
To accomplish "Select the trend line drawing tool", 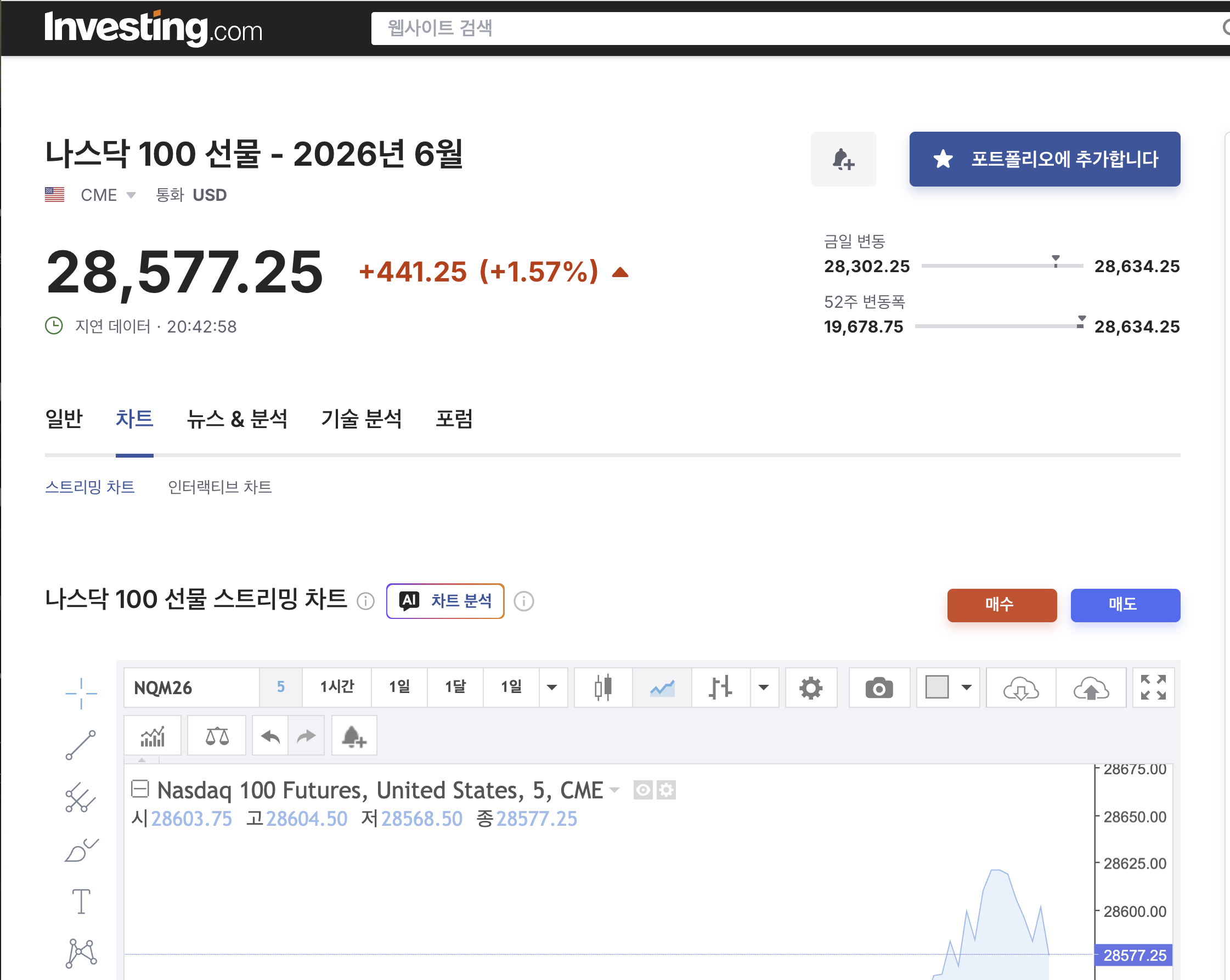I will coord(81,745).
